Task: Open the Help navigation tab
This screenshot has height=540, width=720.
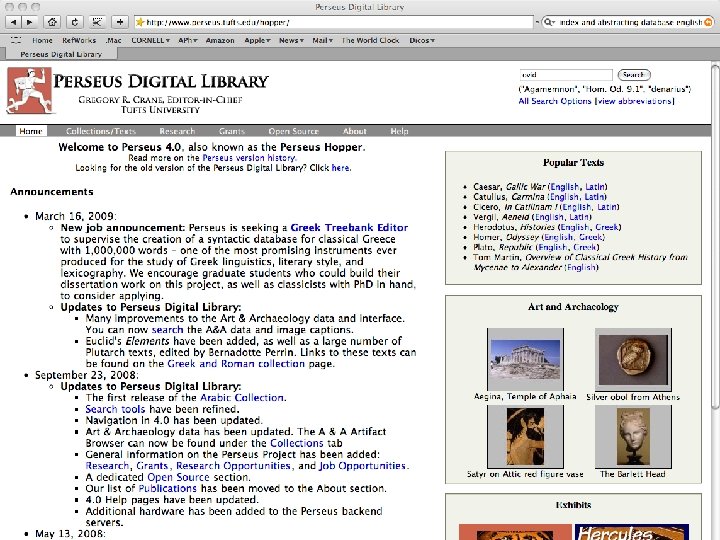Action: pos(399,131)
